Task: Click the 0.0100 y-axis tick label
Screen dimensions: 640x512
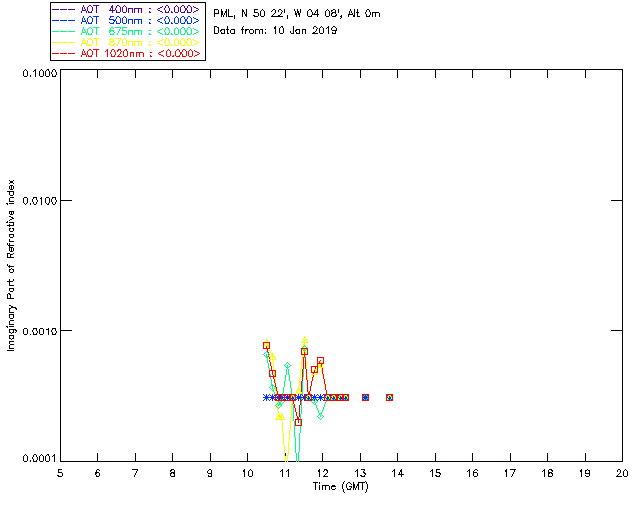Action: 39,200
